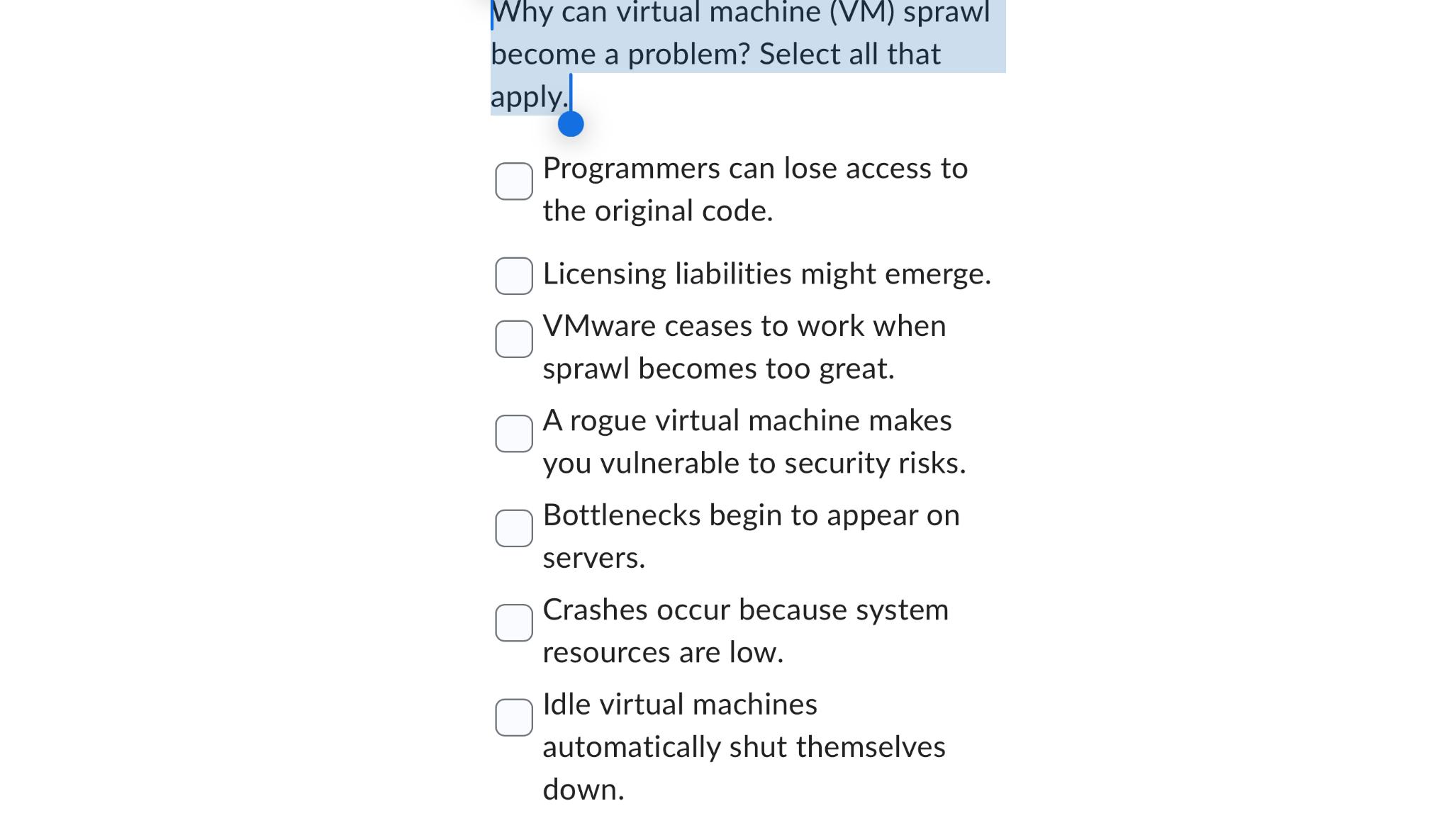This screenshot has height=840, width=1452.
Task: Click 'automatically shut themselves down' text
Action: tap(744, 746)
